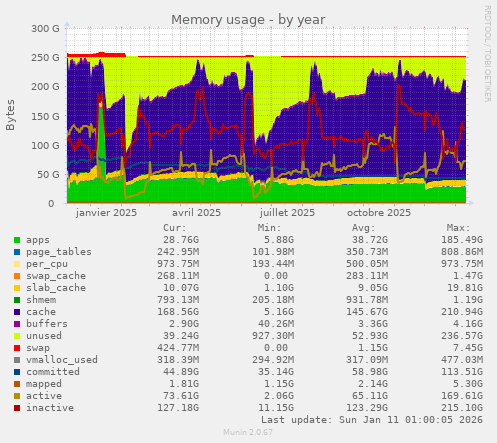Select the 'swap_cache' legend label
Screen dimensions: 497x443
point(56,276)
